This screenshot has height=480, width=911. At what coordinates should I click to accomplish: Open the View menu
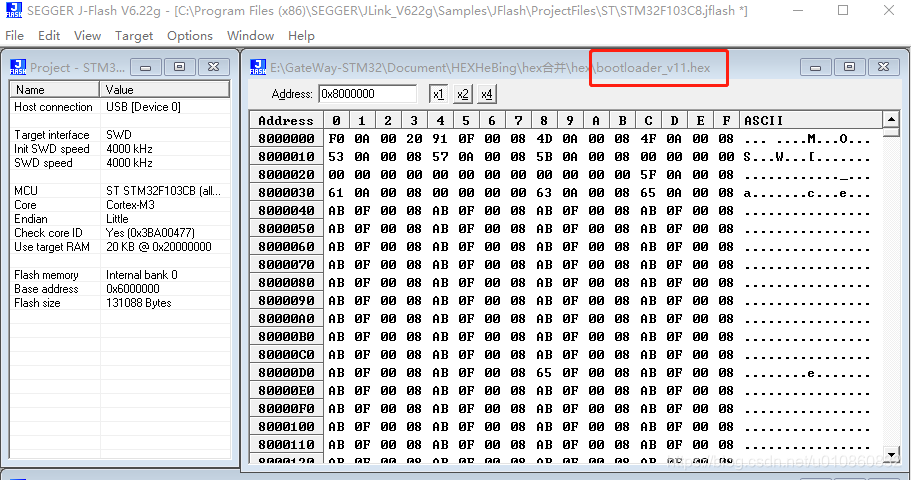tap(87, 35)
